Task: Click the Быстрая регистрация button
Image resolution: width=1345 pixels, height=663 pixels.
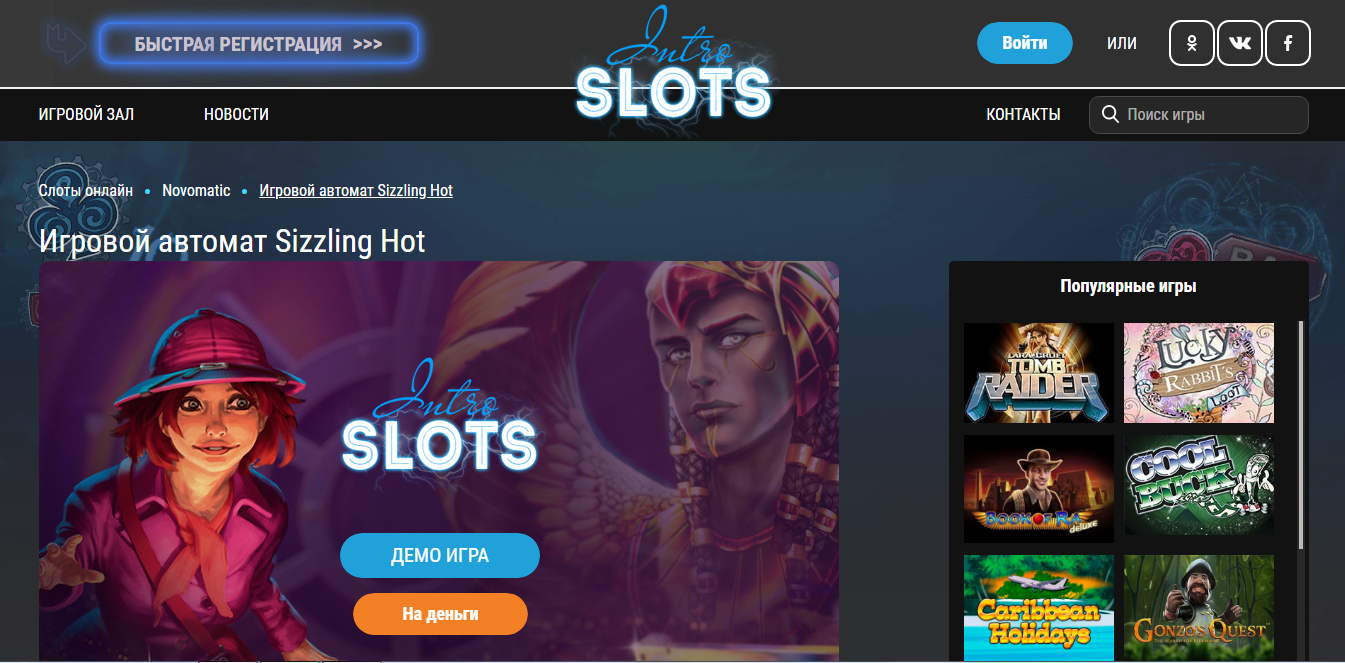Action: [x=258, y=44]
